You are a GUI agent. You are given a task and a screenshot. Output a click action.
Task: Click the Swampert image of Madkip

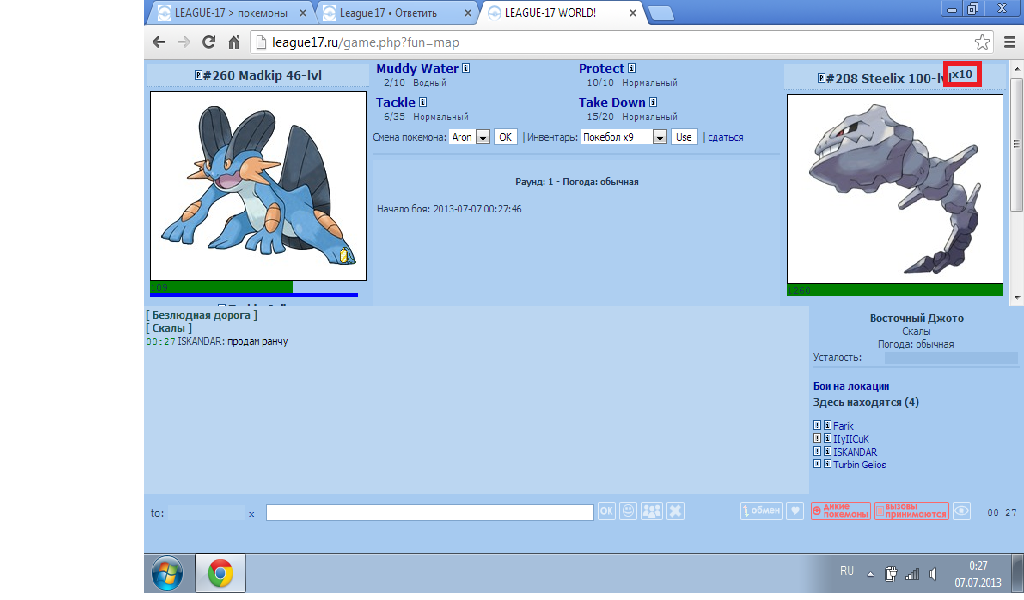[259, 186]
